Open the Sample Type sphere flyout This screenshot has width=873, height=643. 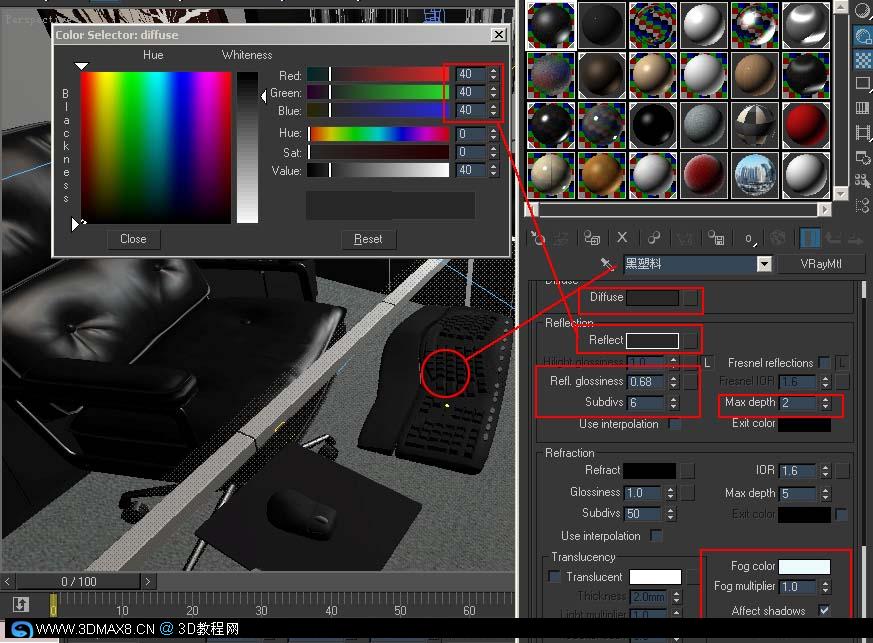click(862, 13)
